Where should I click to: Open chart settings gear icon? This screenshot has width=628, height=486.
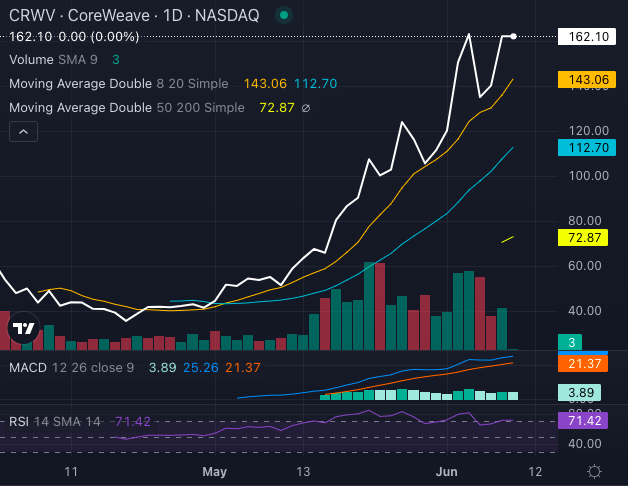coord(594,471)
